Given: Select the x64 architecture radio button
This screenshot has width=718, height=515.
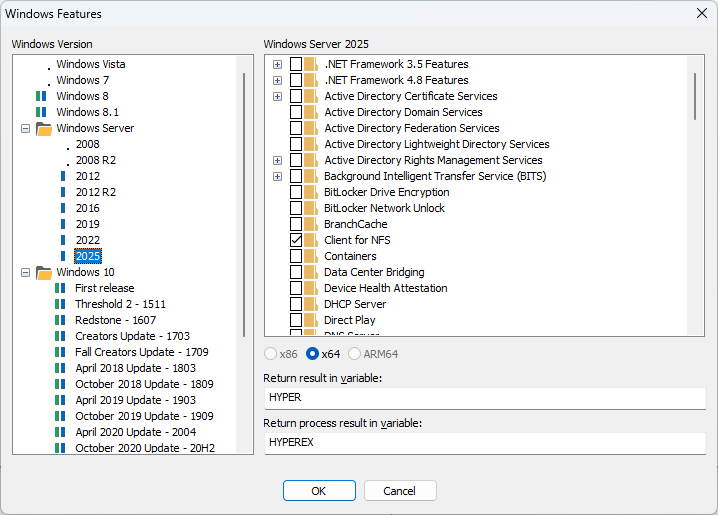Looking at the screenshot, I should tap(312, 354).
